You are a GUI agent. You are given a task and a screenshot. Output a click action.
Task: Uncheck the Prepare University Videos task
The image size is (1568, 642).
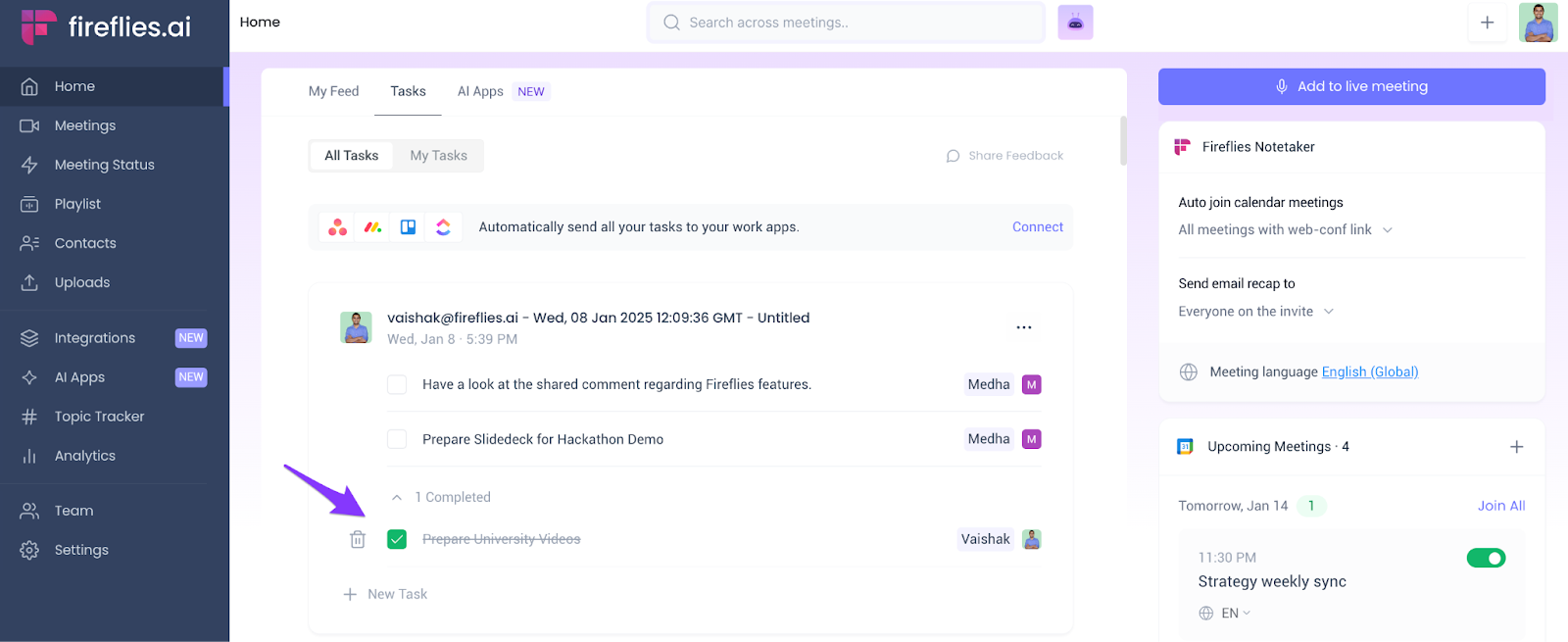tap(397, 539)
